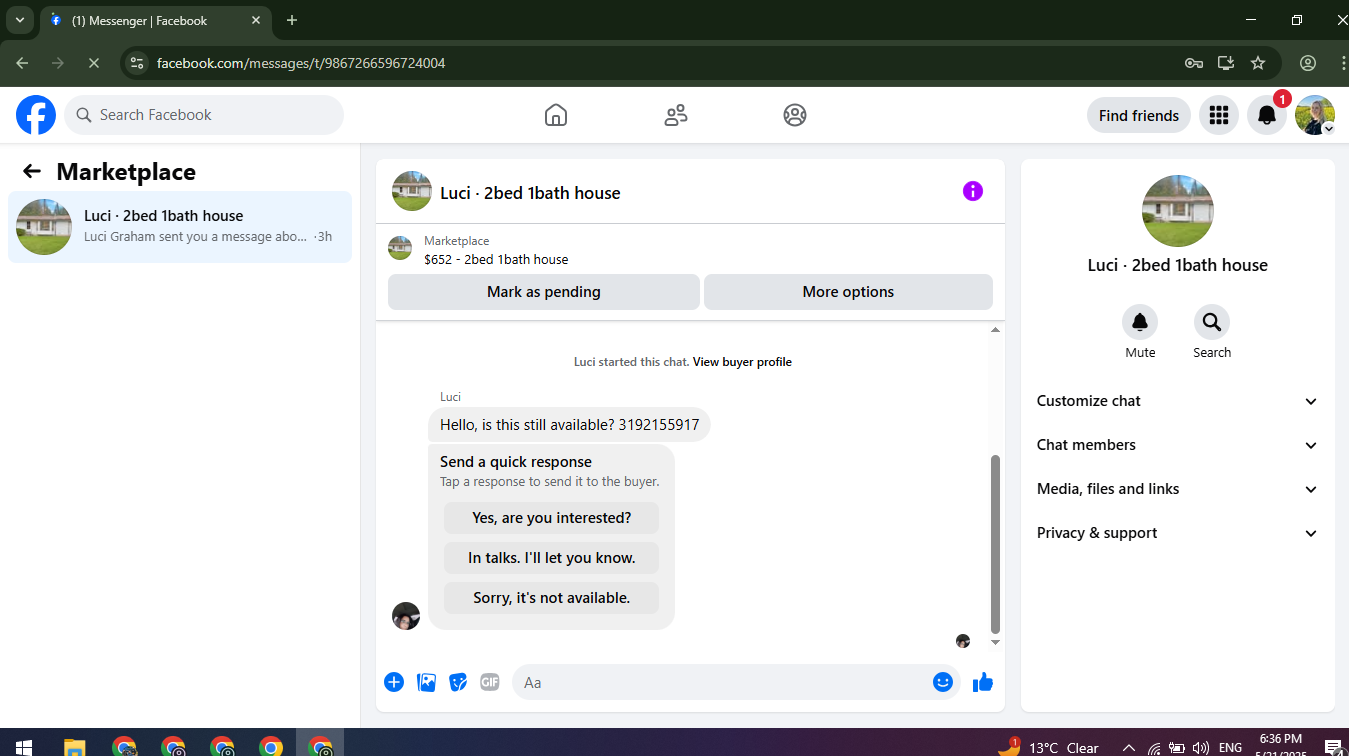Choose a GIF icon
The height and width of the screenshot is (756, 1349).
[x=490, y=682]
